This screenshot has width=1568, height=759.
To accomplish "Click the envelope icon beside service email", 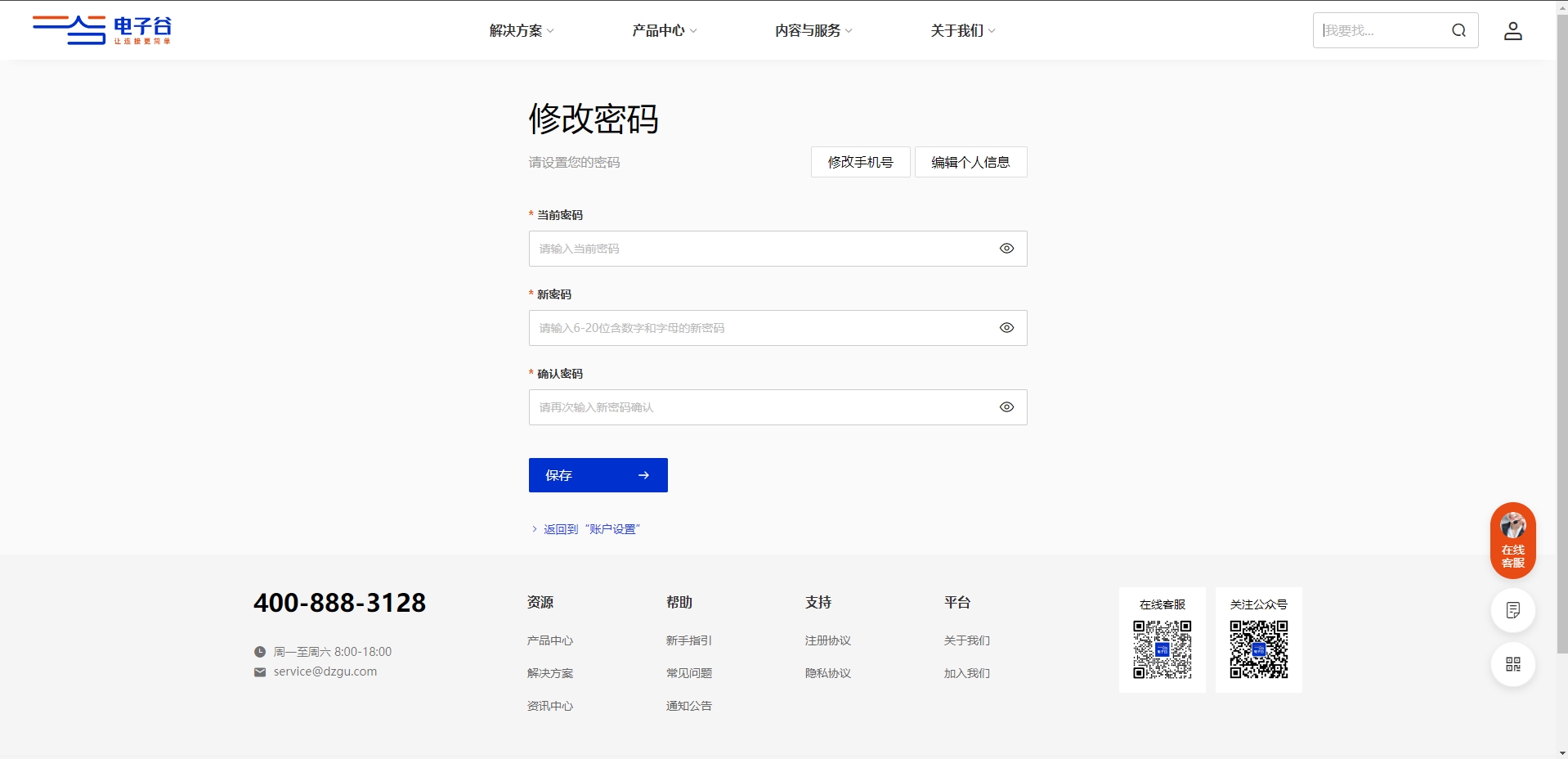I will (260, 672).
